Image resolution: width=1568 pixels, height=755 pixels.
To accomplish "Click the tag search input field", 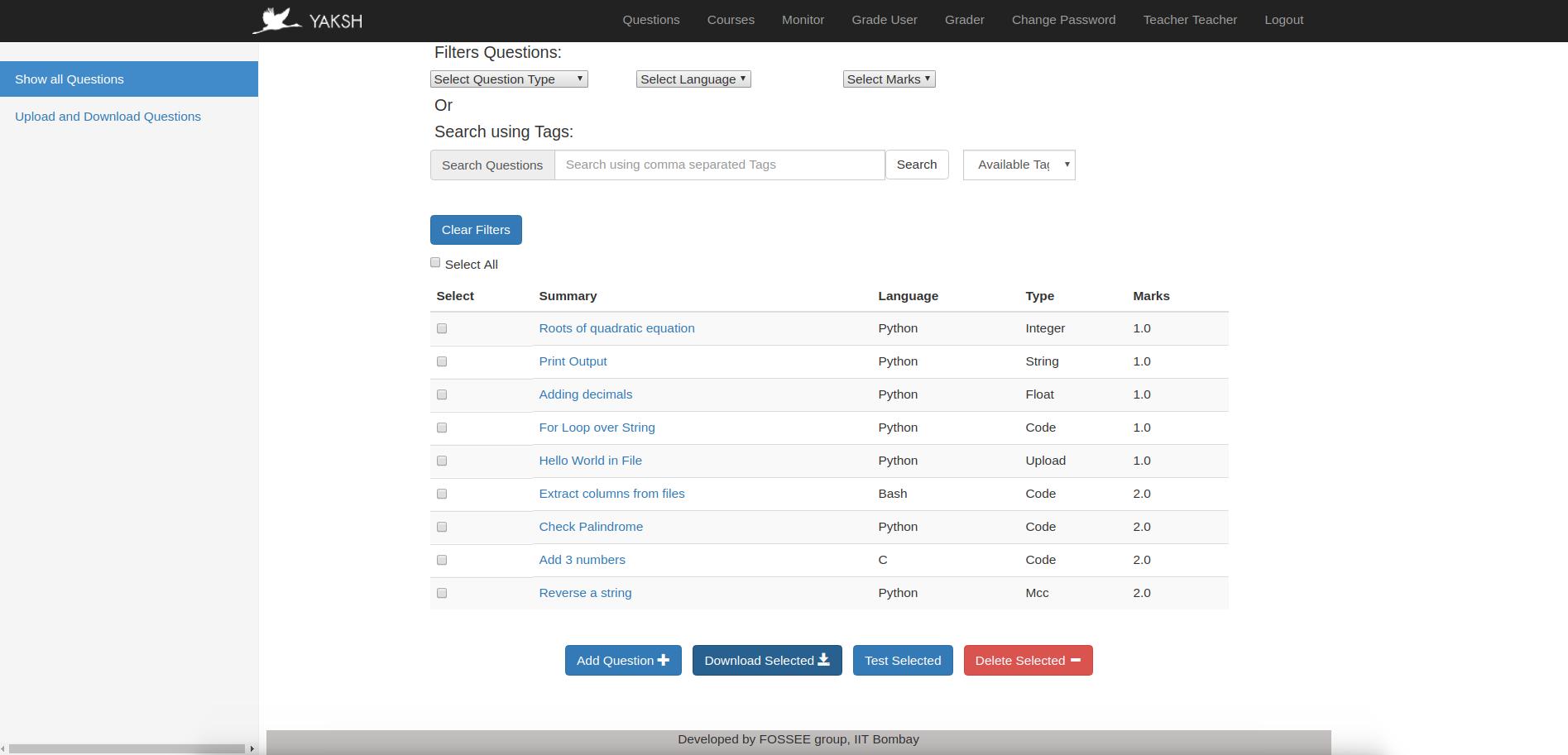I will click(720, 165).
